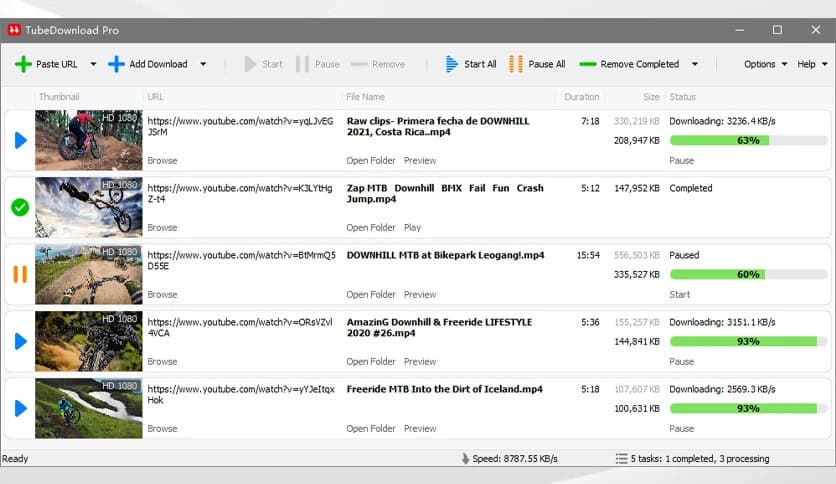This screenshot has height=484, width=836.
Task: Click the 'Completed' status text
Action: pyautogui.click(x=690, y=188)
